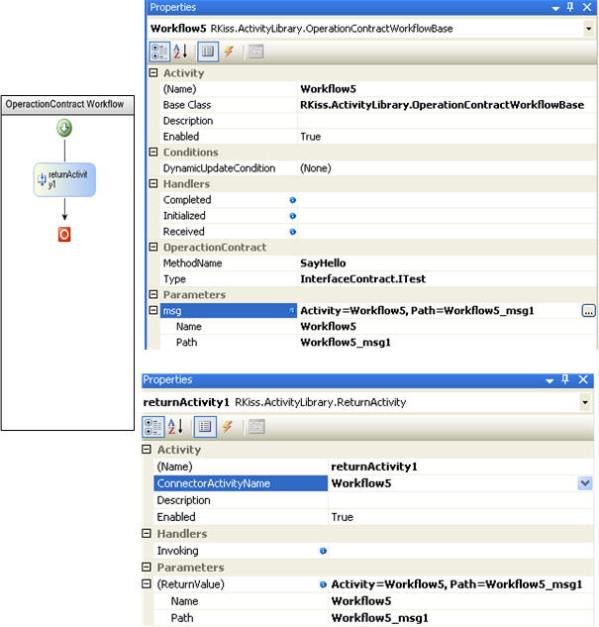Click the green start node in workflow
This screenshot has width=599, height=627.
pyautogui.click(x=64, y=128)
